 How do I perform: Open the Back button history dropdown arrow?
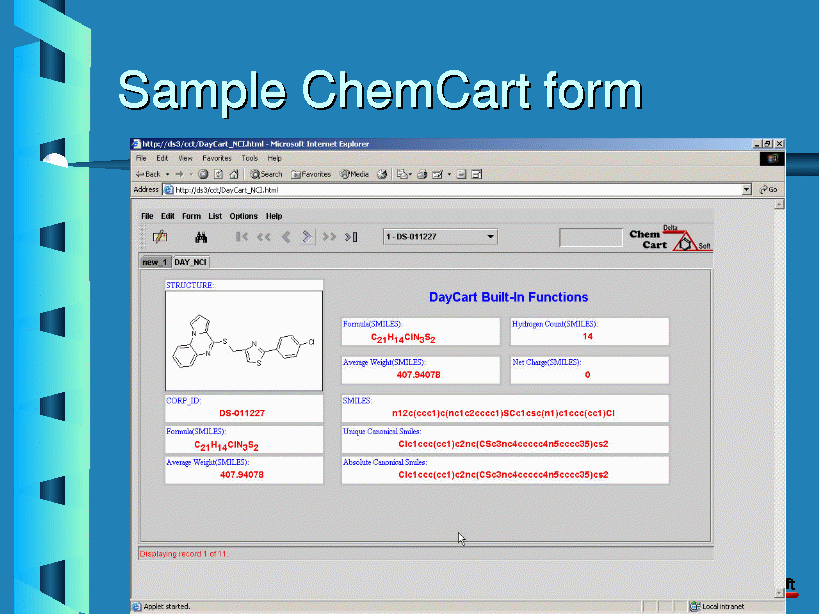[x=168, y=174]
